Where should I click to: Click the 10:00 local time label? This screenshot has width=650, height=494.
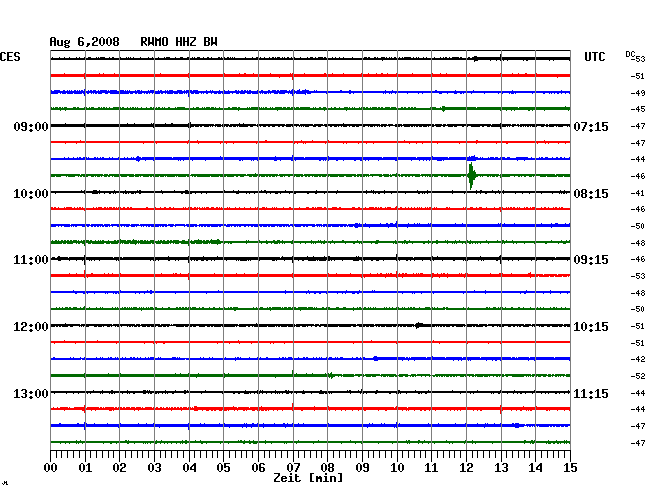(31, 194)
